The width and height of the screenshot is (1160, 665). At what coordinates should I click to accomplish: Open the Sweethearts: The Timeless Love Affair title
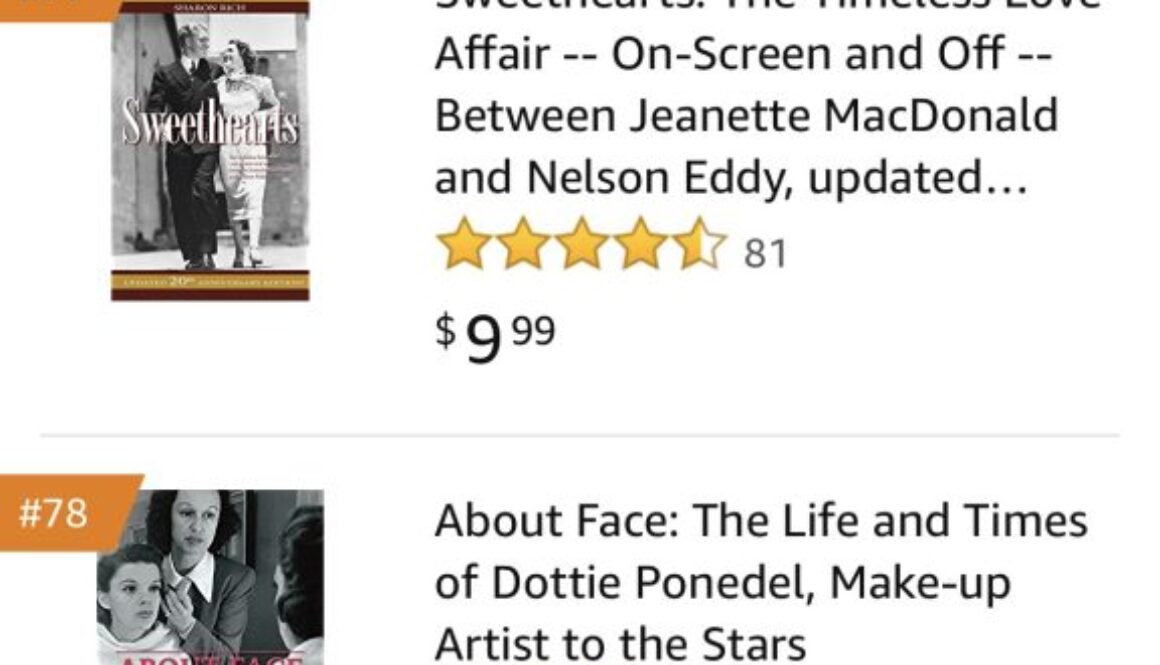[767, 6]
